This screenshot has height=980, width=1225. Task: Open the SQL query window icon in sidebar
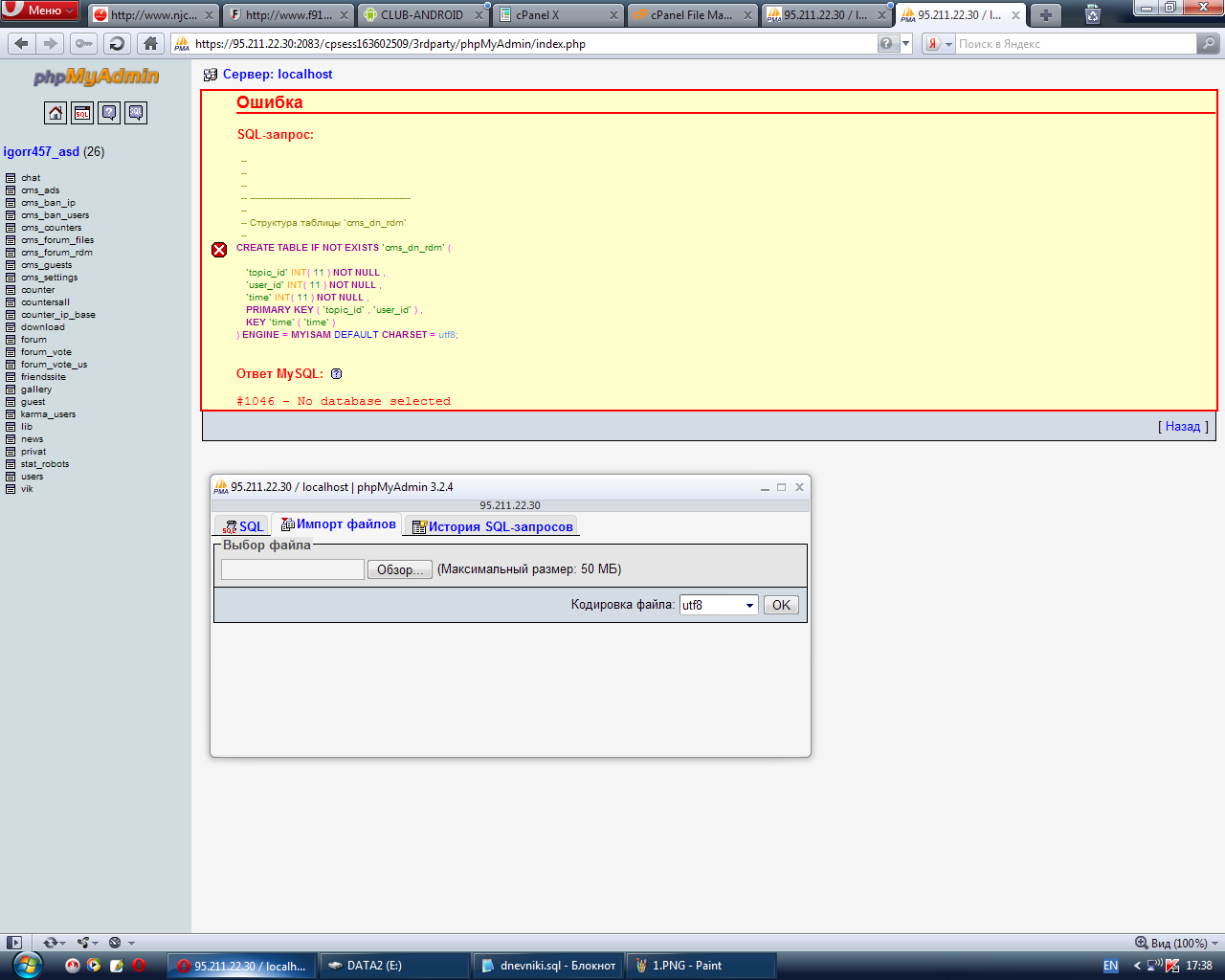coord(82,113)
